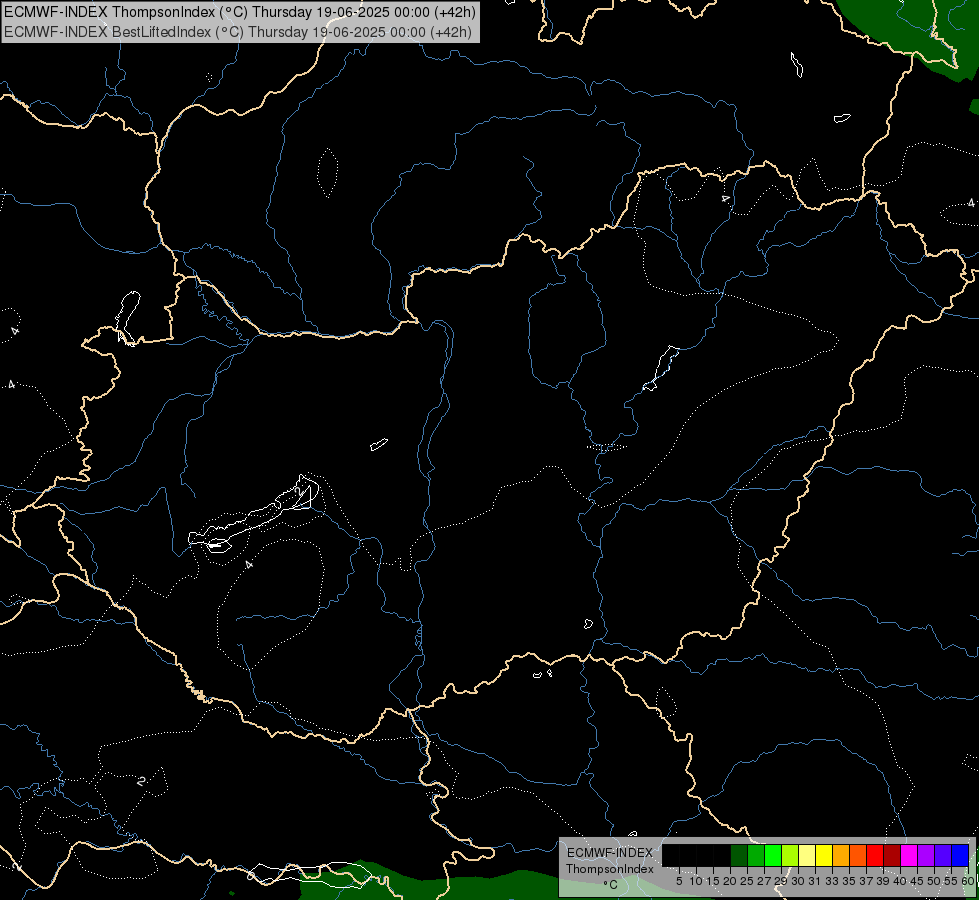
Task: Click the bright red 37–39 legend swatch
Action: click(x=875, y=856)
